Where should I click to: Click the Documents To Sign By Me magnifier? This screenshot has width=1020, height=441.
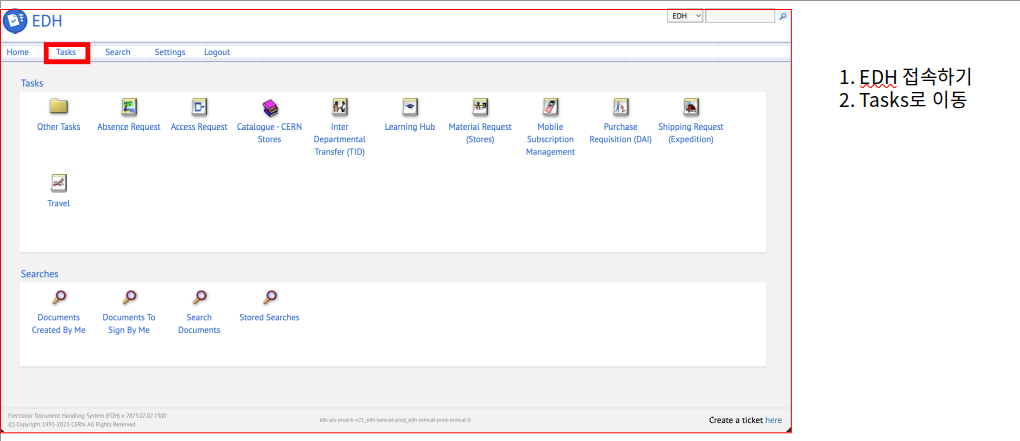coord(129,297)
